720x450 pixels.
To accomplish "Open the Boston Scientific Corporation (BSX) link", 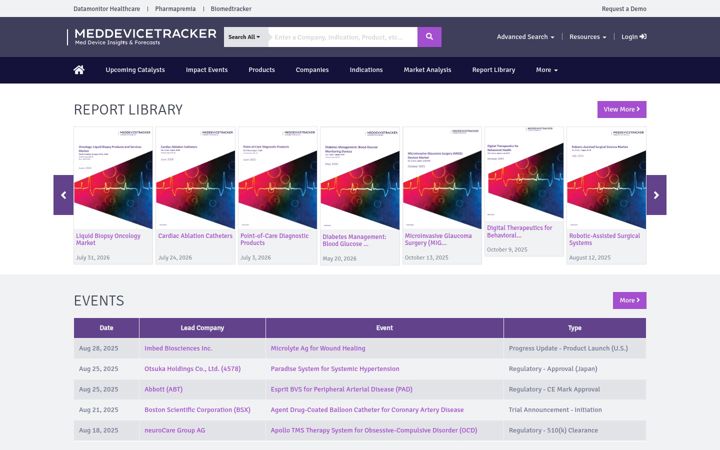I will (197, 410).
